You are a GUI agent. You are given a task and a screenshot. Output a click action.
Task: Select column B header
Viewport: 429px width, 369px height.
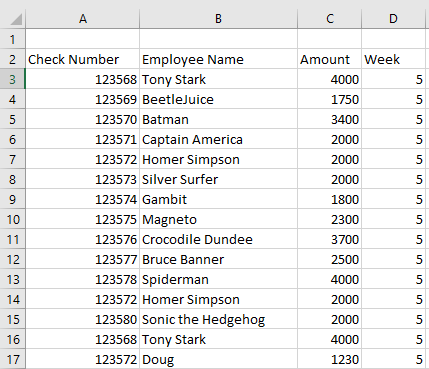tap(218, 19)
